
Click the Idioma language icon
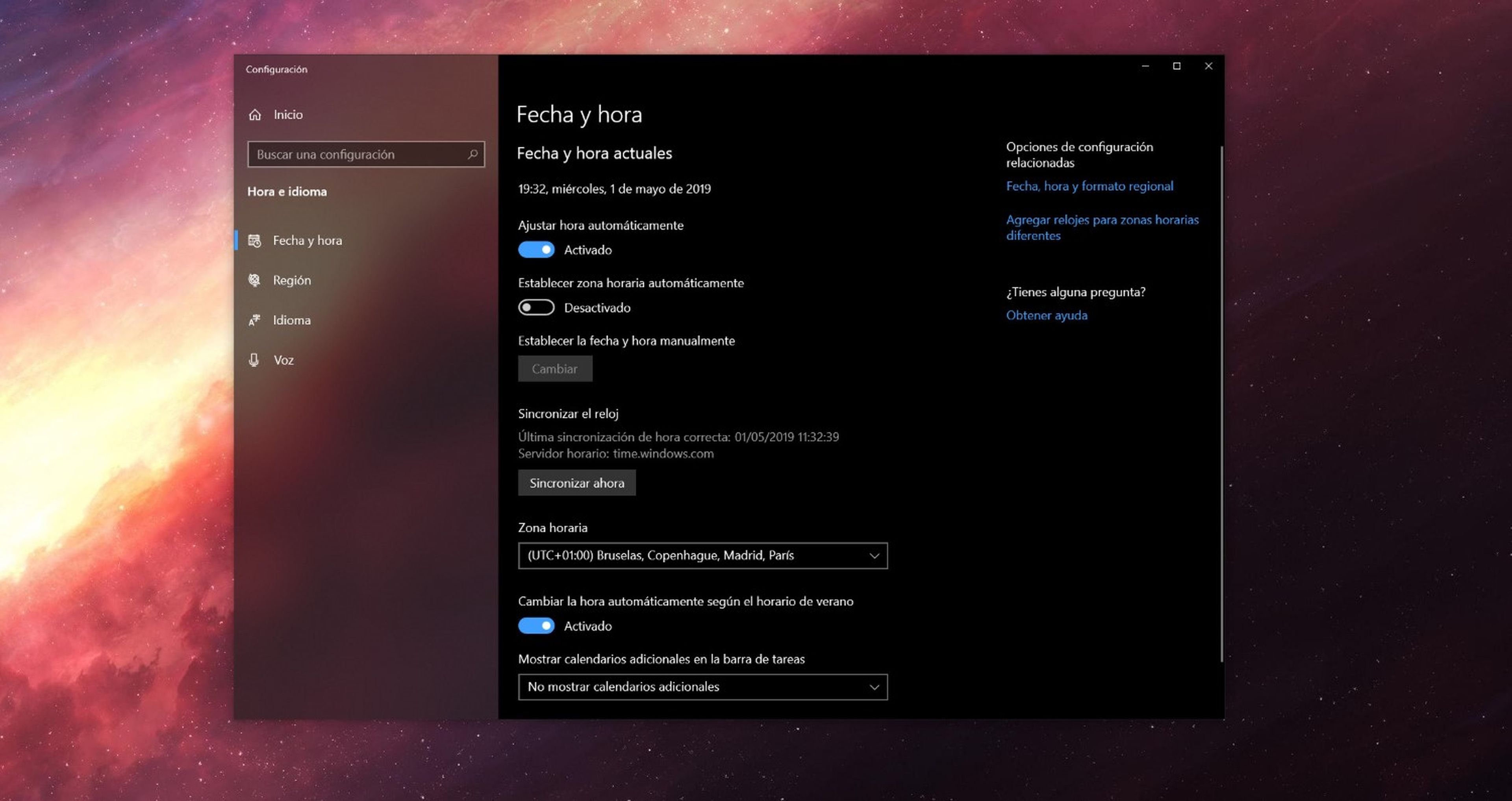[x=254, y=320]
